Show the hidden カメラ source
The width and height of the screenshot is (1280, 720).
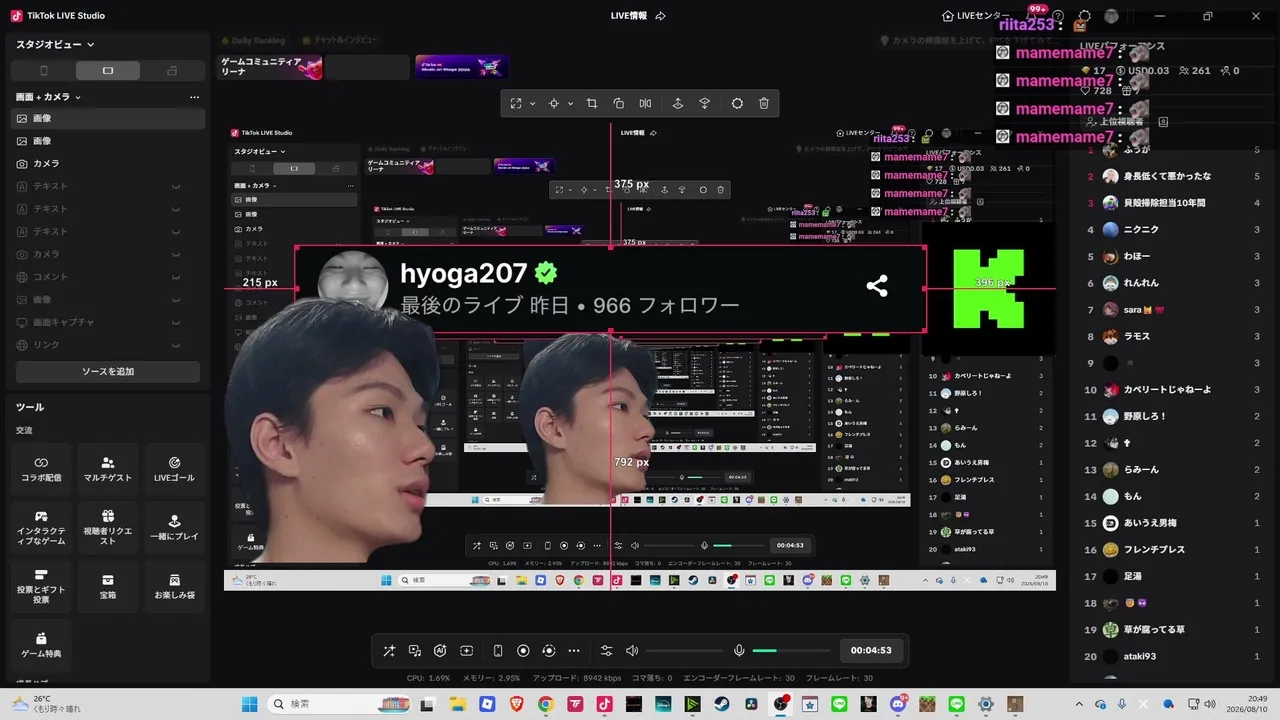tap(176, 254)
